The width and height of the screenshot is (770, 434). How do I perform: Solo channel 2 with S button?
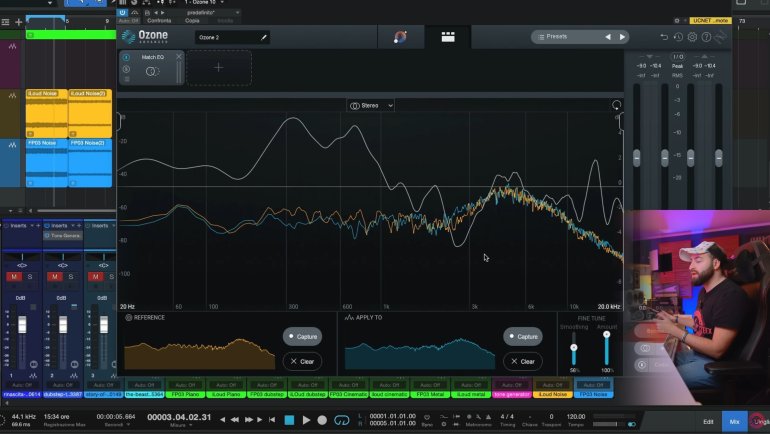click(71, 276)
